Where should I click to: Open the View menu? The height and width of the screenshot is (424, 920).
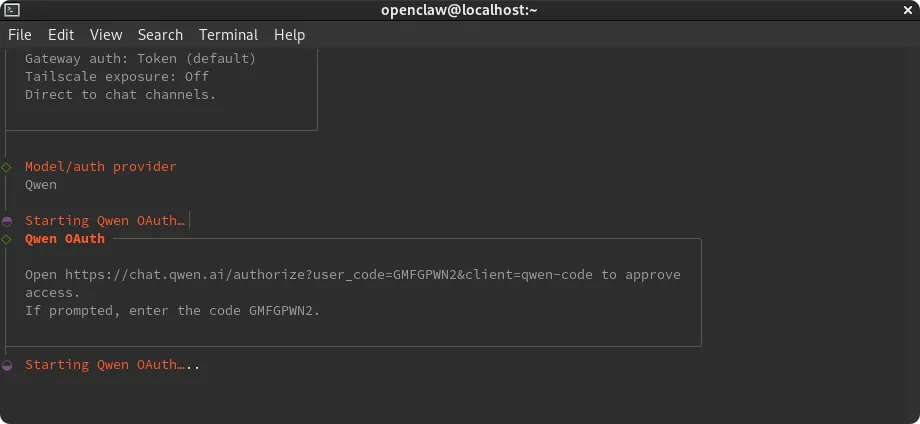point(106,35)
